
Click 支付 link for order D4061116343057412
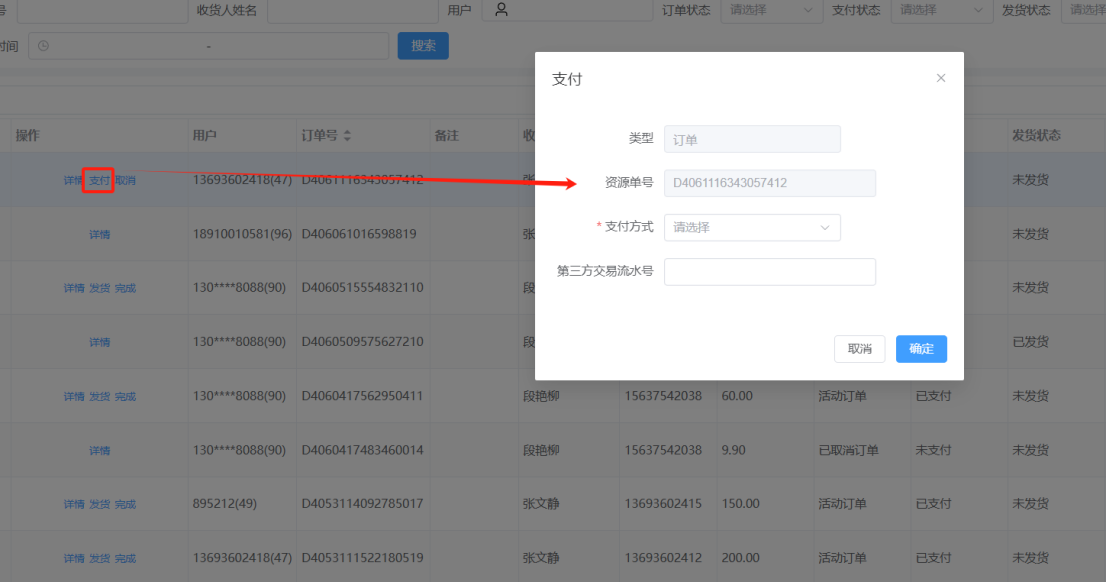point(99,181)
